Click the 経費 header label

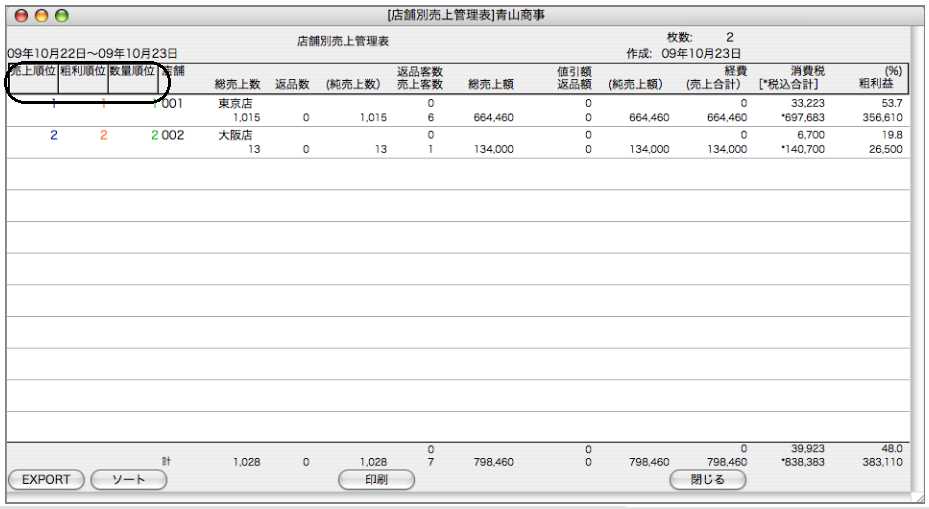[x=736, y=71]
